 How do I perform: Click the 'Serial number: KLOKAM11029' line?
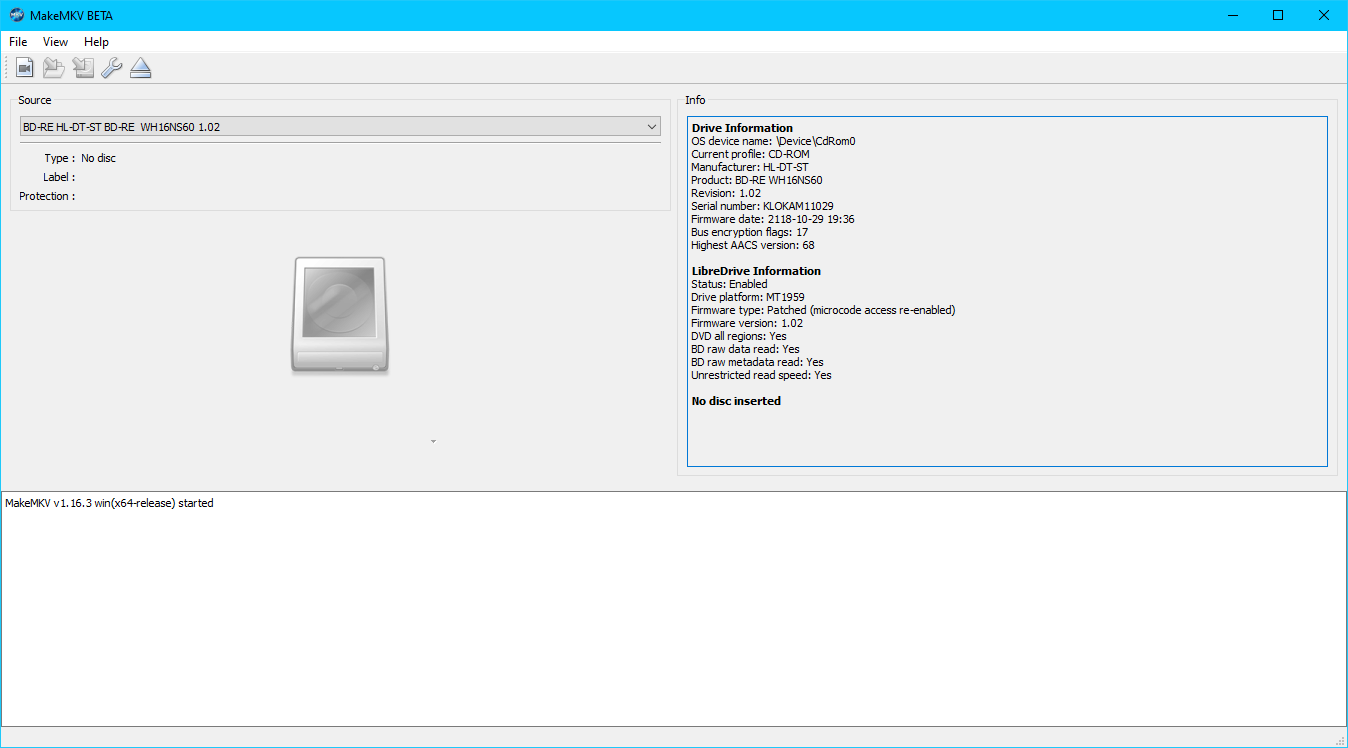pos(762,206)
